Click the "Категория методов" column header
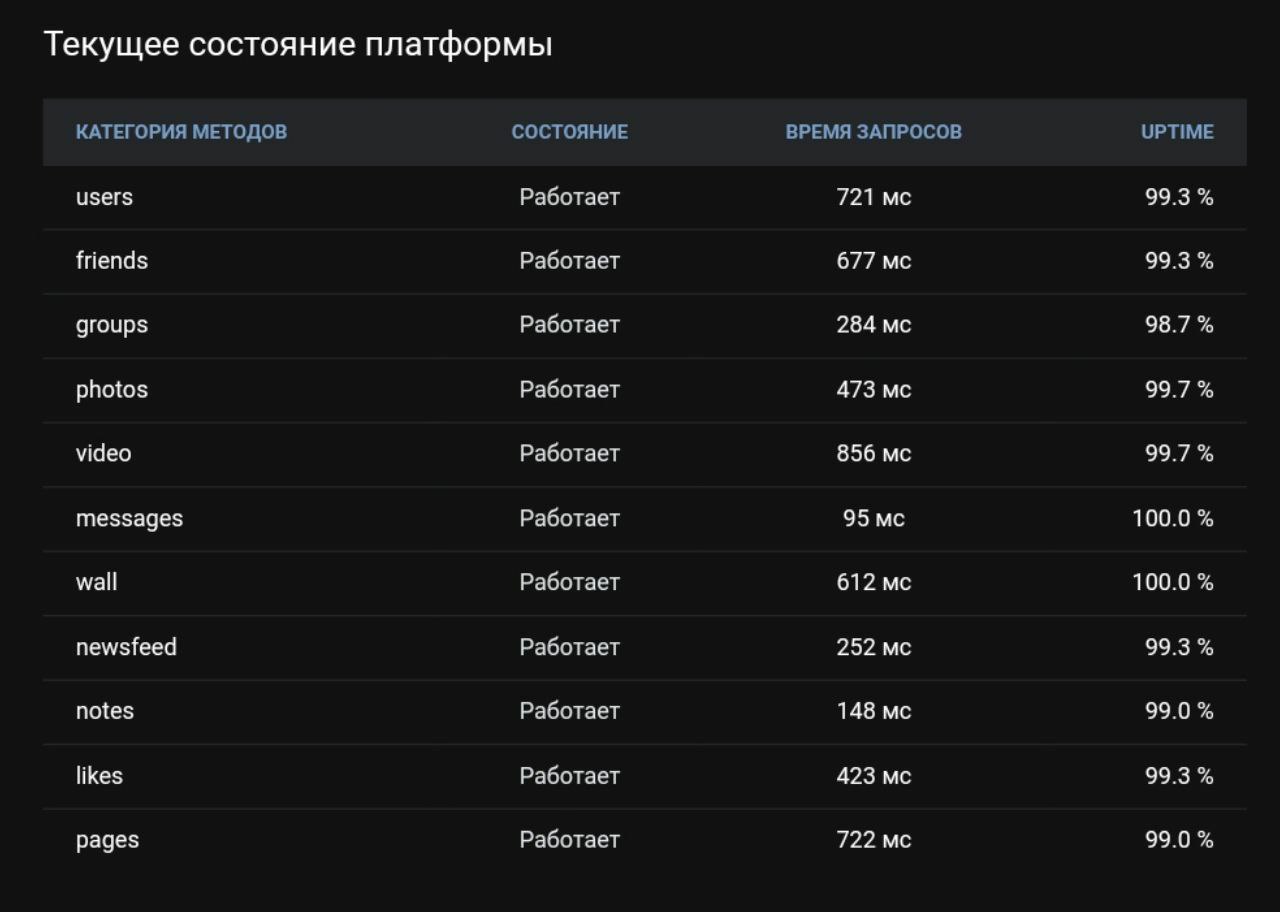 (181, 132)
